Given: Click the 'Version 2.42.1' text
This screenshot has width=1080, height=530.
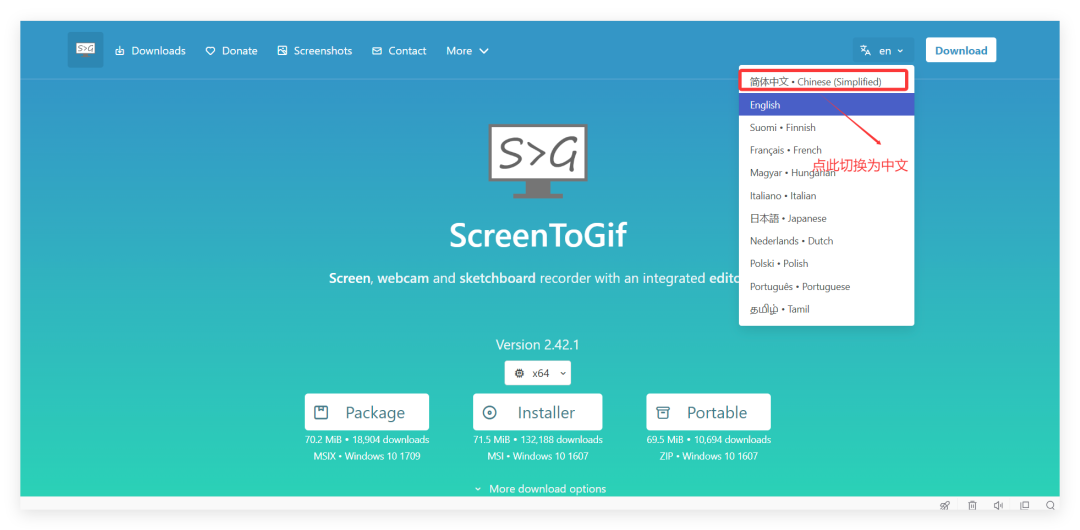Looking at the screenshot, I should 538,345.
